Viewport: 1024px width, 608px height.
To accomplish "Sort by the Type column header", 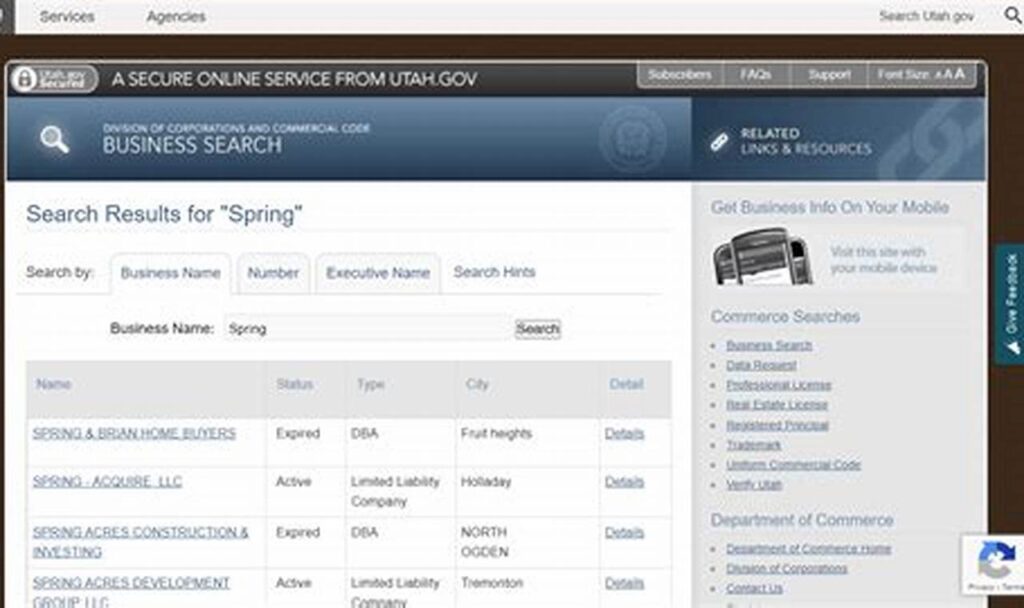I will tap(370, 384).
